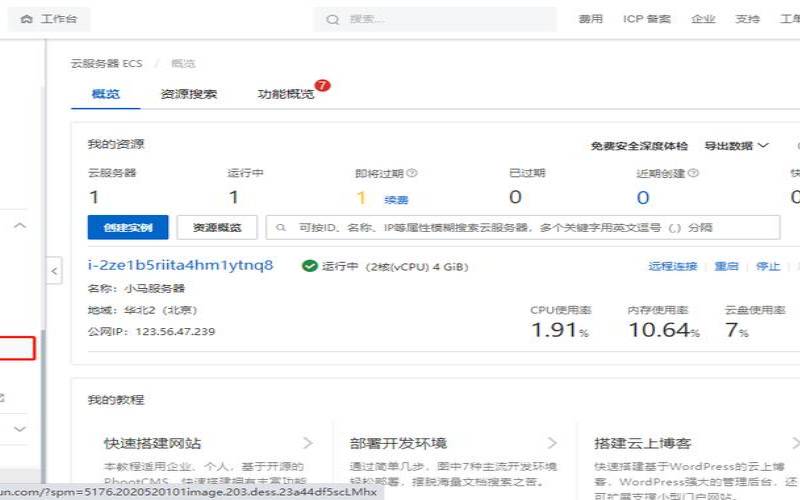Screen dimensions: 800x500
Task: Click 停止 for the instance
Action: pos(768,266)
